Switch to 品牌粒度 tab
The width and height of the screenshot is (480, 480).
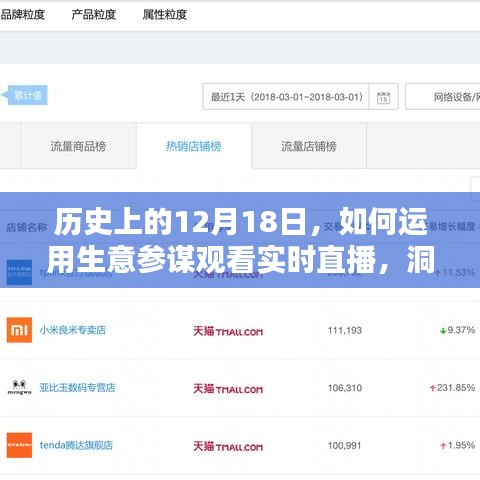[22, 15]
